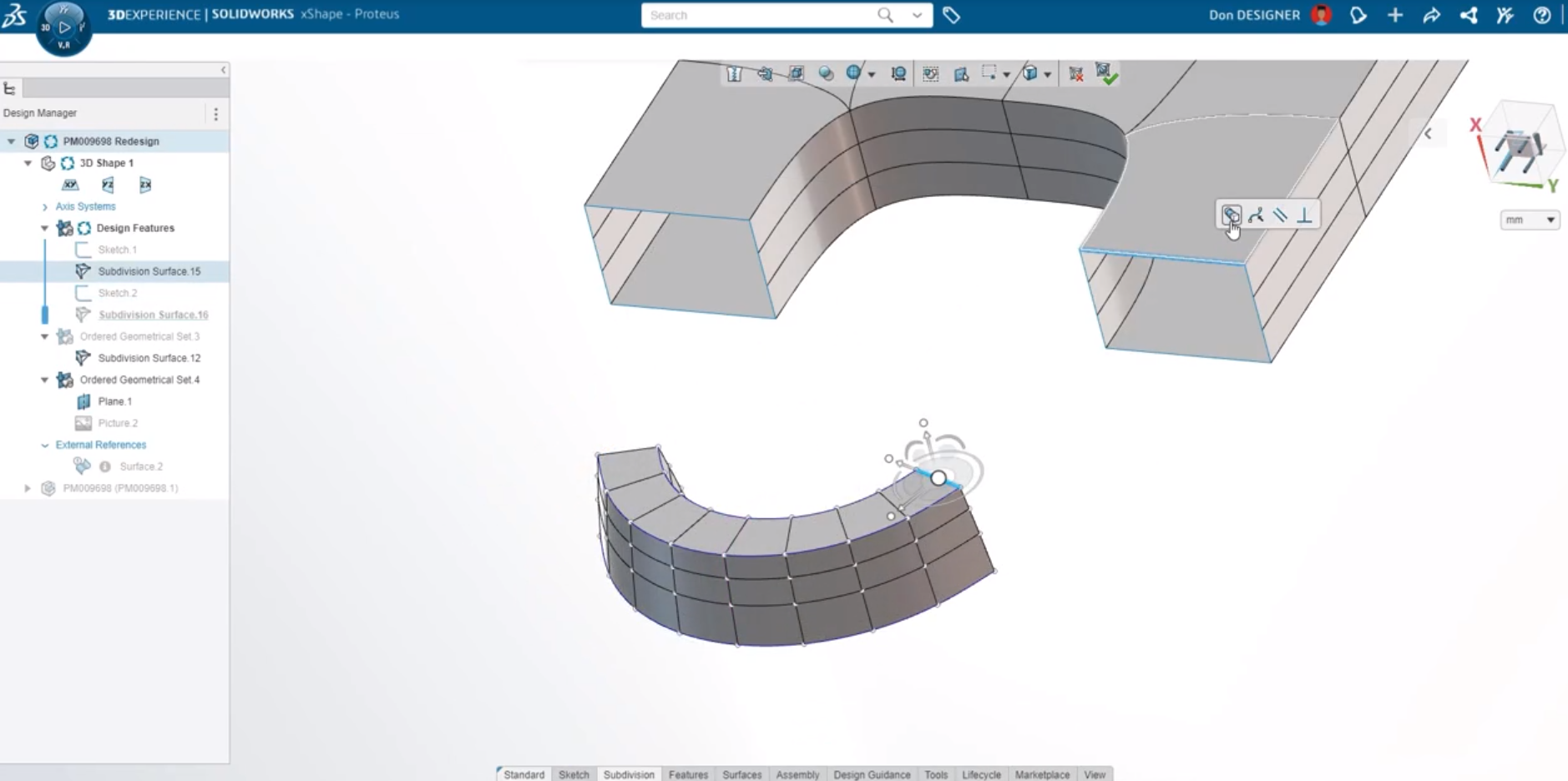Expand the Axis Systems tree node
Image resolution: width=1568 pixels, height=781 pixels.
click(x=44, y=206)
